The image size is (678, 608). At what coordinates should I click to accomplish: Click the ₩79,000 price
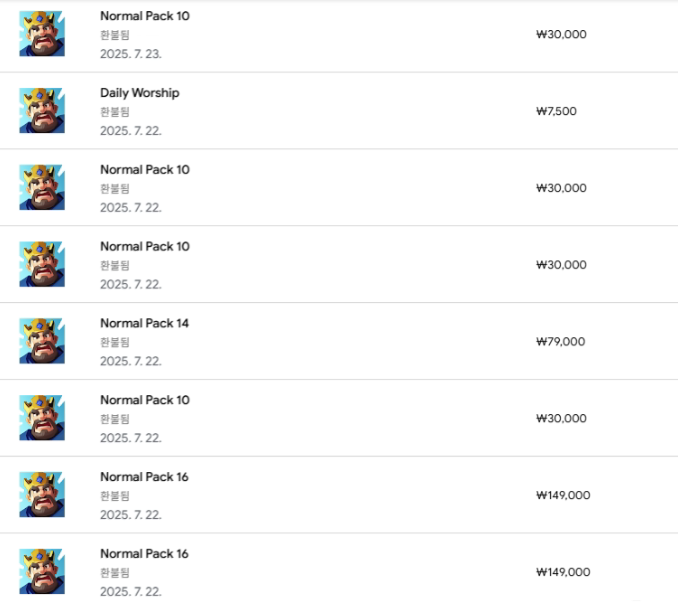point(561,342)
